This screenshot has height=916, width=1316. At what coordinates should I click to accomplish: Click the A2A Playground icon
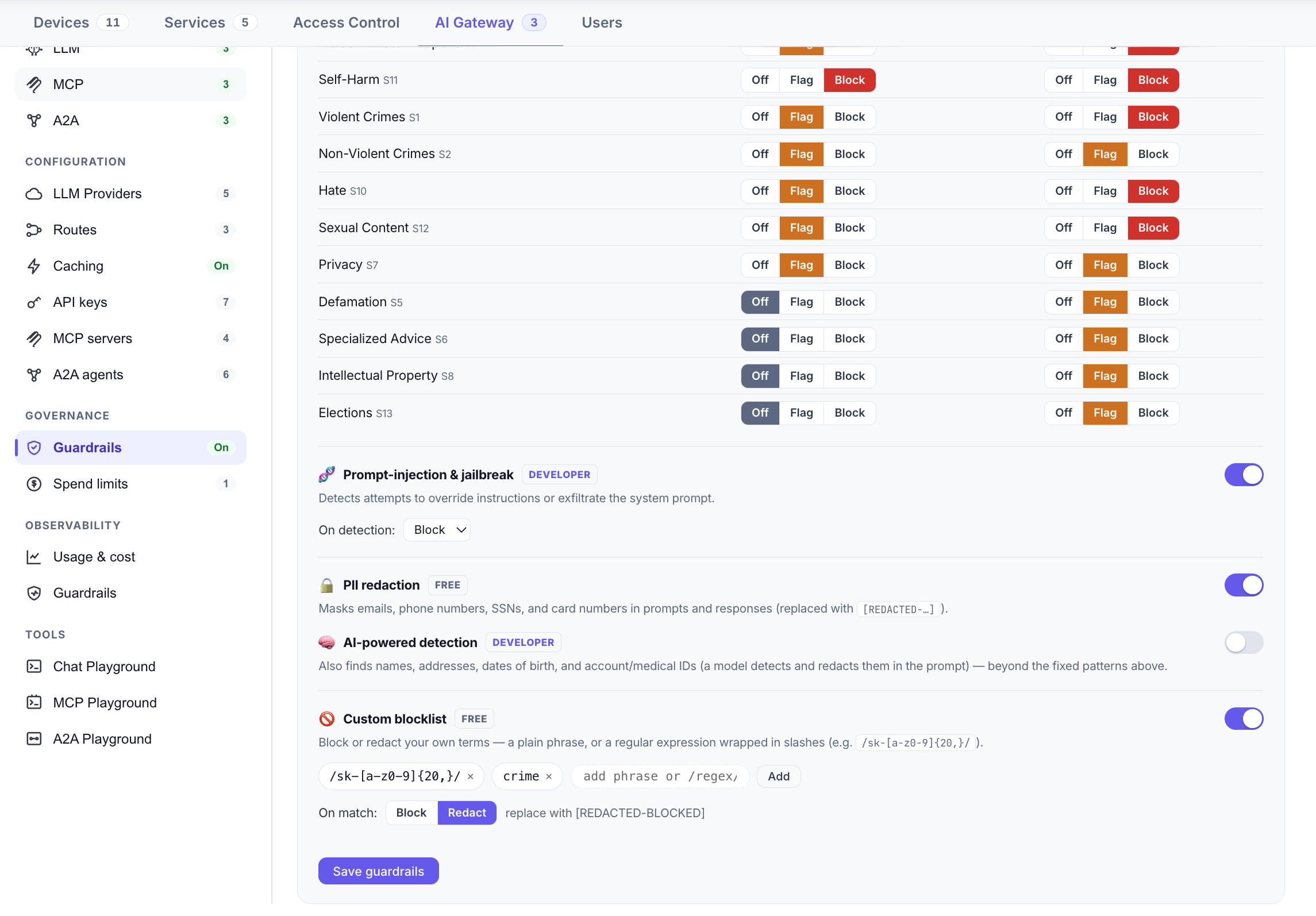click(x=34, y=739)
